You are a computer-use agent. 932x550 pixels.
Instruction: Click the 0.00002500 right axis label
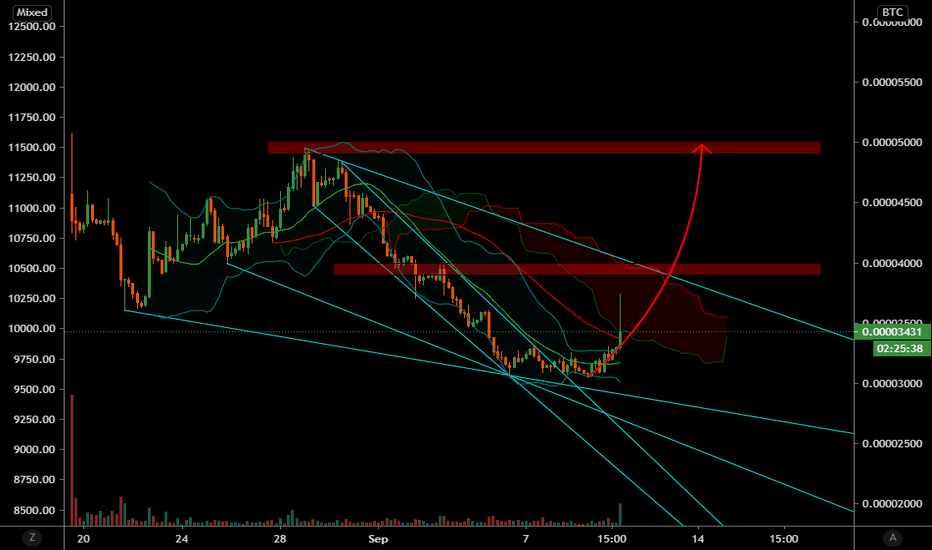click(892, 444)
